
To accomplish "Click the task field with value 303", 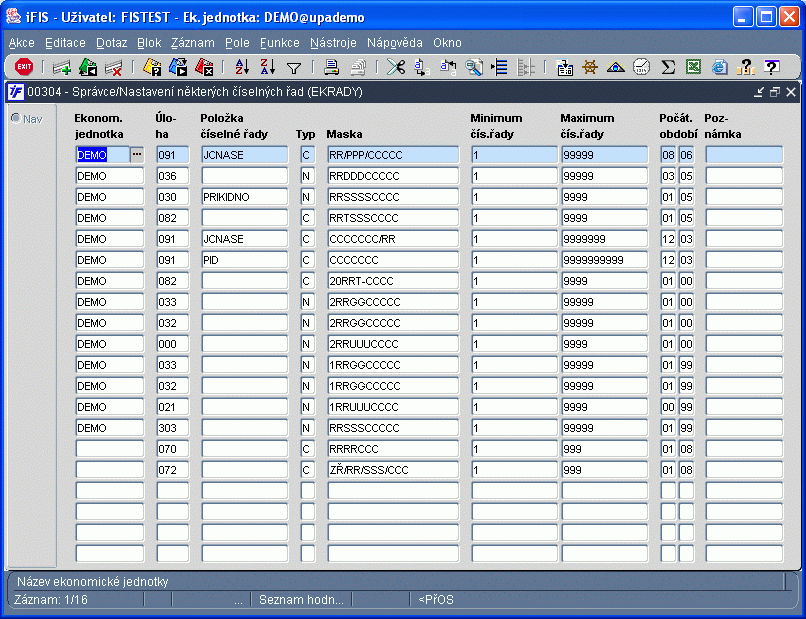I will 173,428.
